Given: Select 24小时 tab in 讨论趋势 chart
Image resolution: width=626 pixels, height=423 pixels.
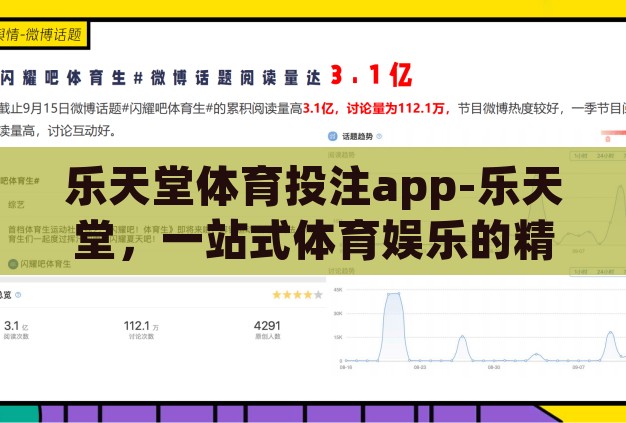Looking at the screenshot, I should click(606, 271).
